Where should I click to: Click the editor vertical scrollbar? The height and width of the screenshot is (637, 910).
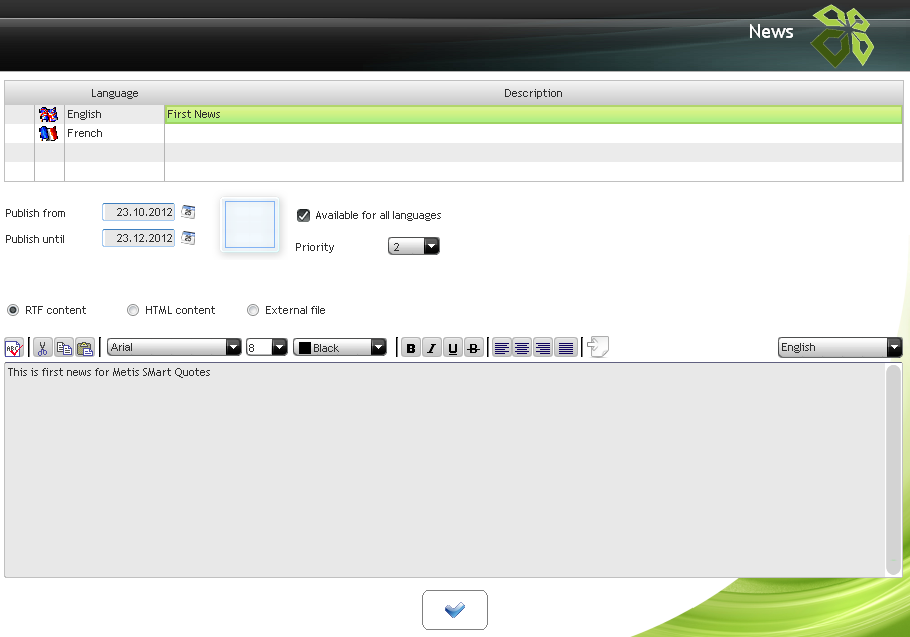pyautogui.click(x=894, y=470)
